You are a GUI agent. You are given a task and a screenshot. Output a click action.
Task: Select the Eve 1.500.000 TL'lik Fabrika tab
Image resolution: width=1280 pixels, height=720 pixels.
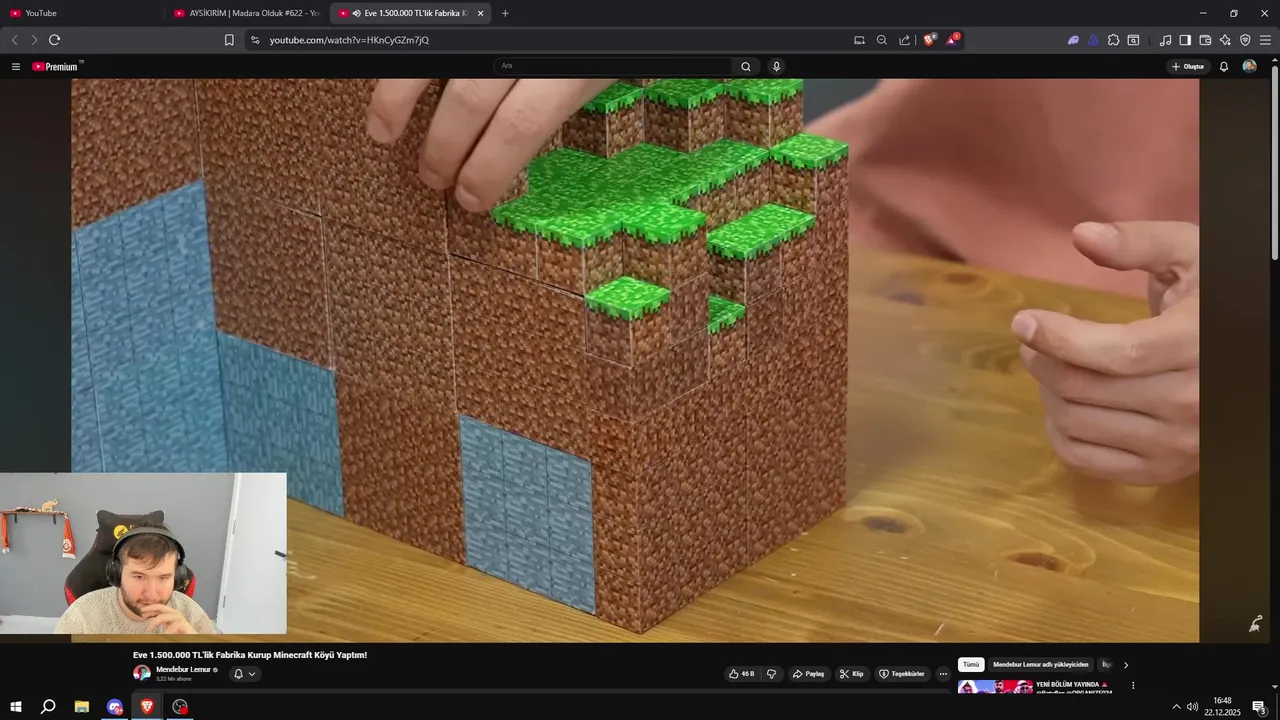click(410, 13)
